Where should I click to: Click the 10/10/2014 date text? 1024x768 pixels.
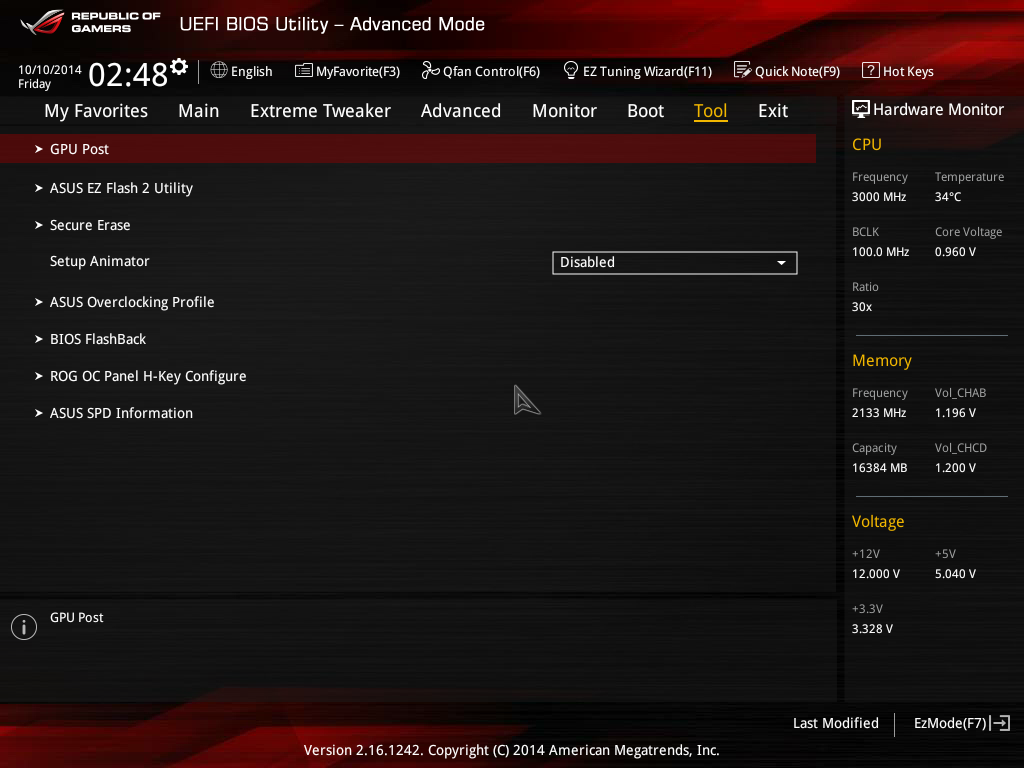point(50,69)
